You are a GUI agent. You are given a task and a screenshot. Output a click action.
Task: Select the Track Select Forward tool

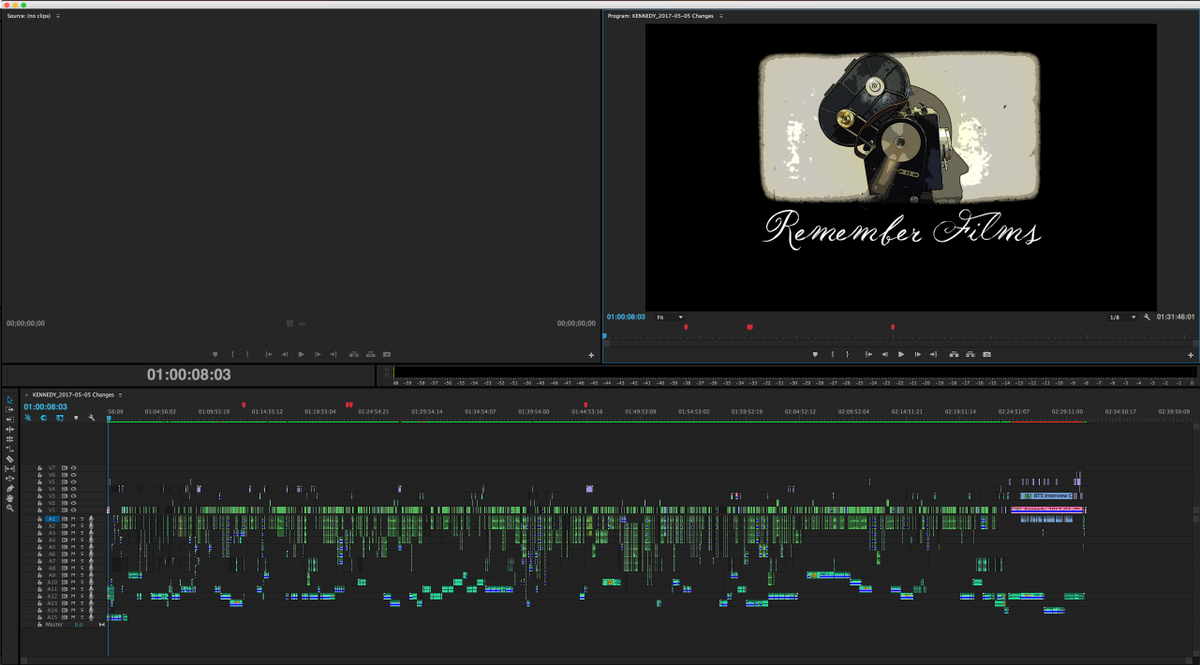pos(10,409)
